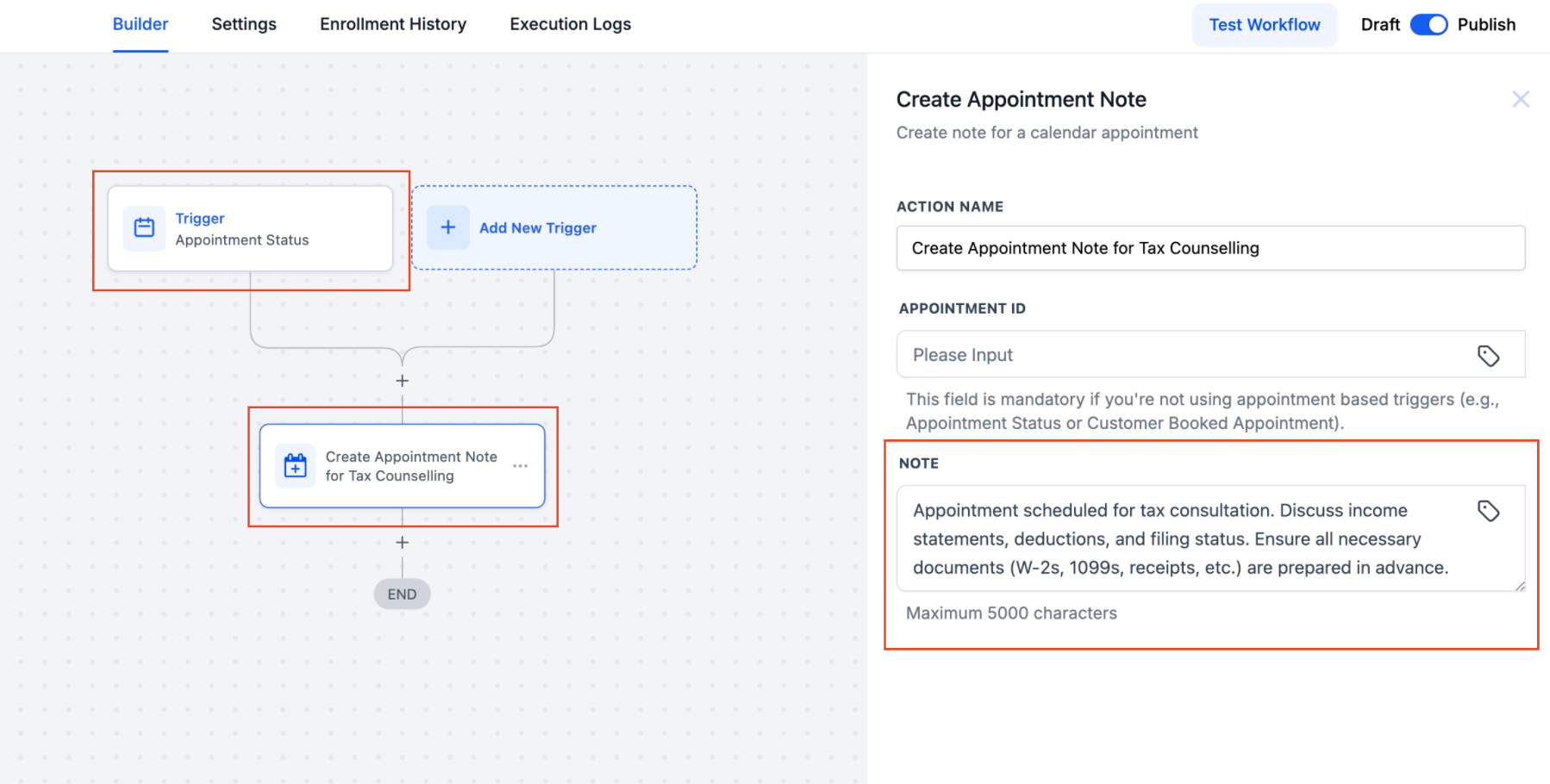The image size is (1550, 784).
Task: Open the Enrollment History tab
Action: (393, 24)
